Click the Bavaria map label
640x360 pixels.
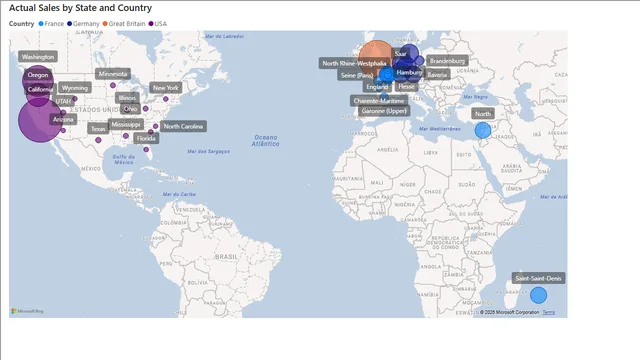click(x=437, y=75)
